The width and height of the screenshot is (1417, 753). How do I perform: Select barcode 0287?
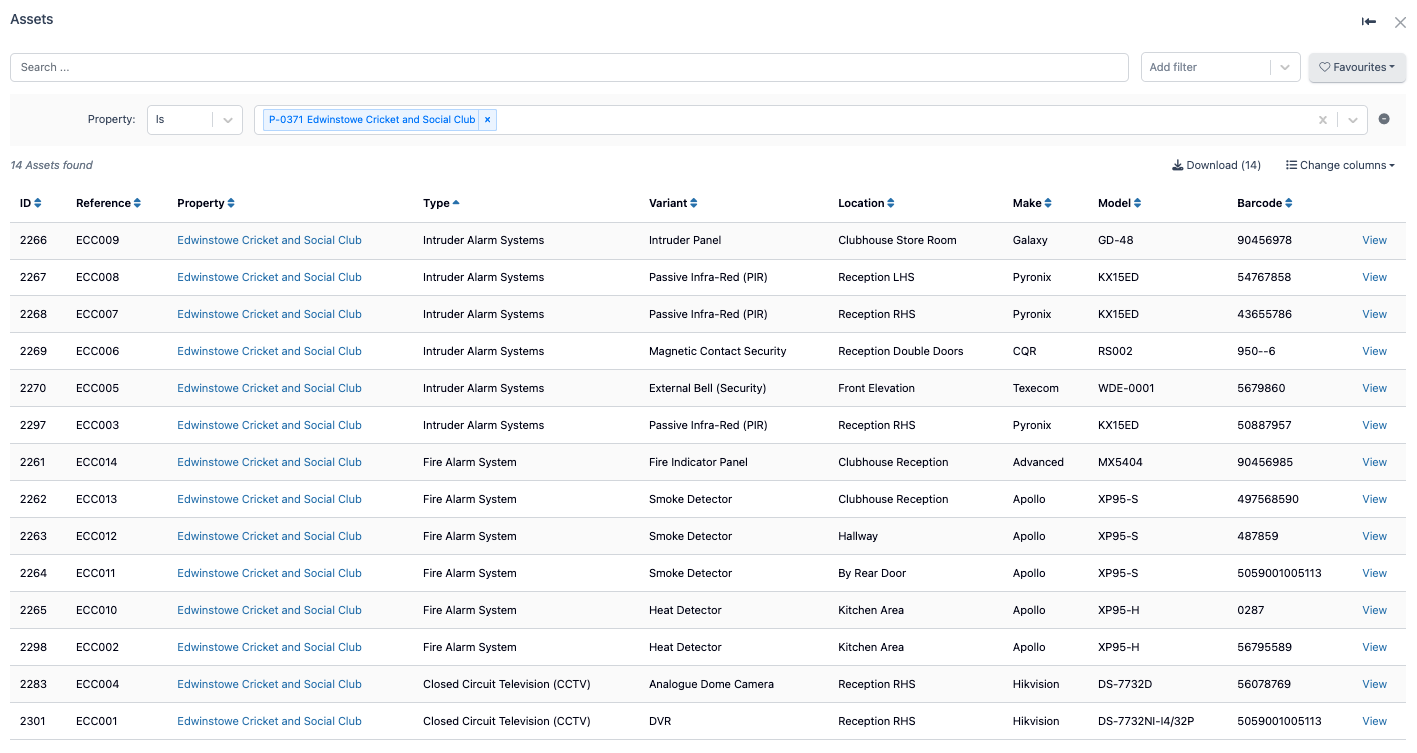1250,610
